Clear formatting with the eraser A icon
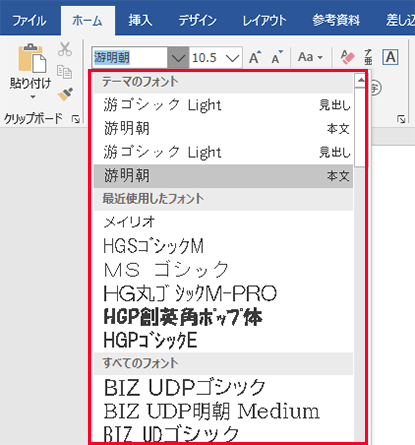415x445 pixels. 347,57
